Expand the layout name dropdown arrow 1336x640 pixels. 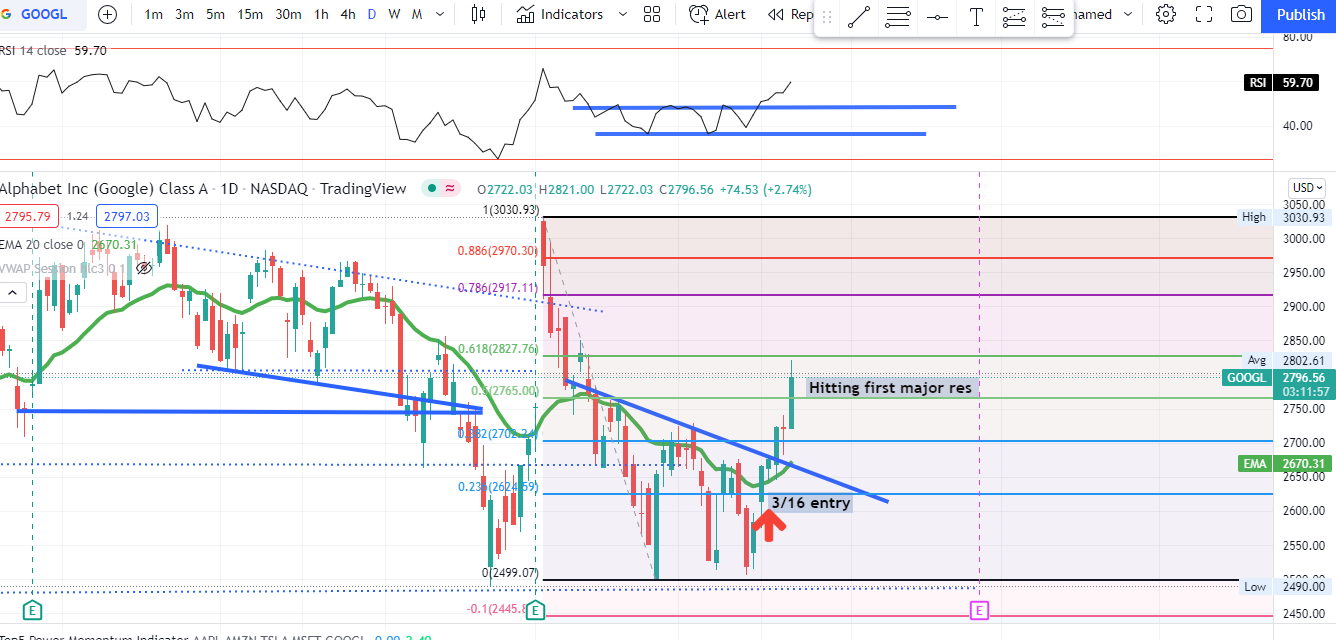(1128, 14)
